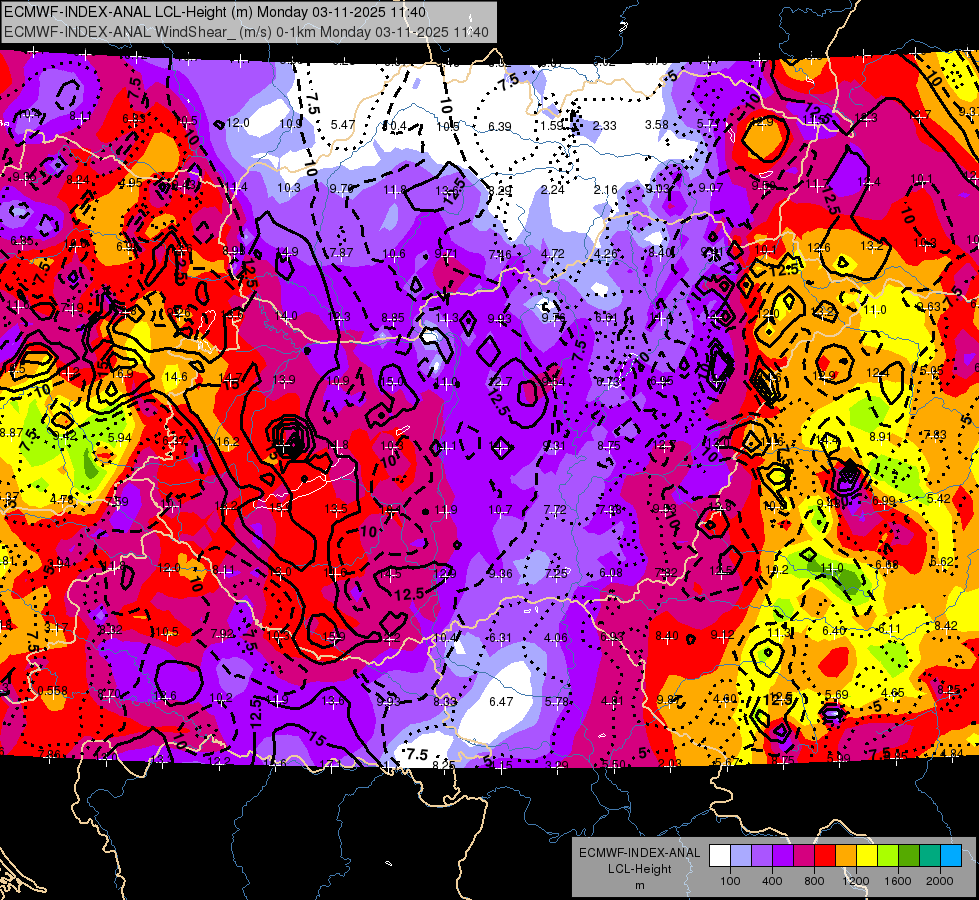Click the legend tick label '2000'

(x=940, y=881)
